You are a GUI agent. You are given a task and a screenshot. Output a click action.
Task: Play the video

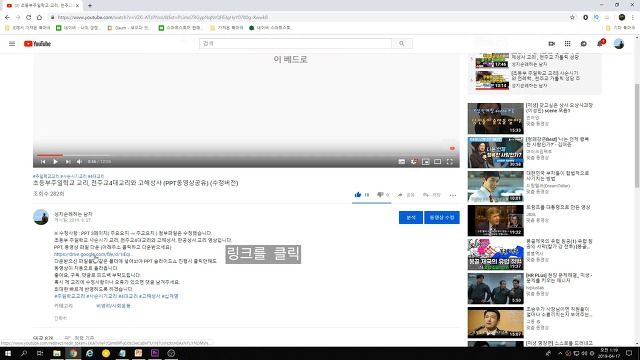pyautogui.click(x=56, y=162)
